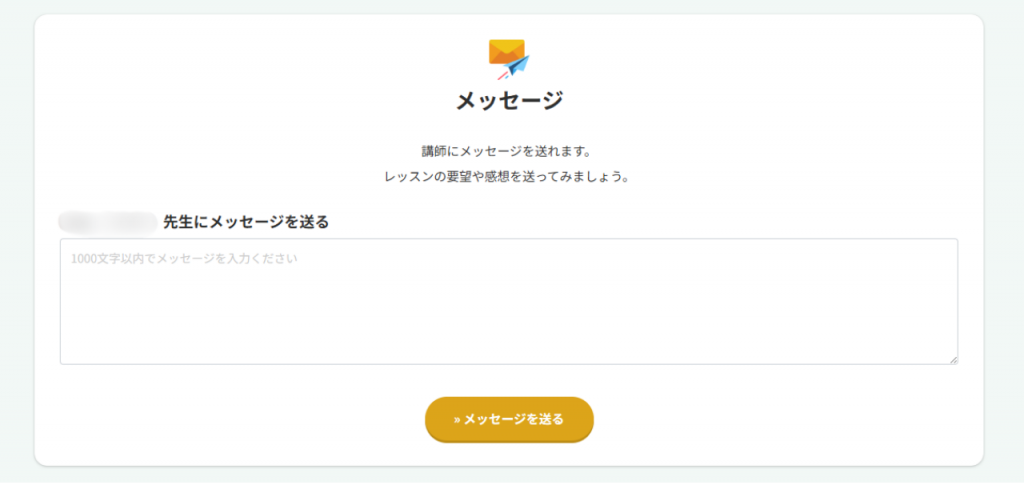Image resolution: width=1024 pixels, height=485 pixels.
Task: Click the 1000文字以内 placeholder text
Action: [x=185, y=258]
